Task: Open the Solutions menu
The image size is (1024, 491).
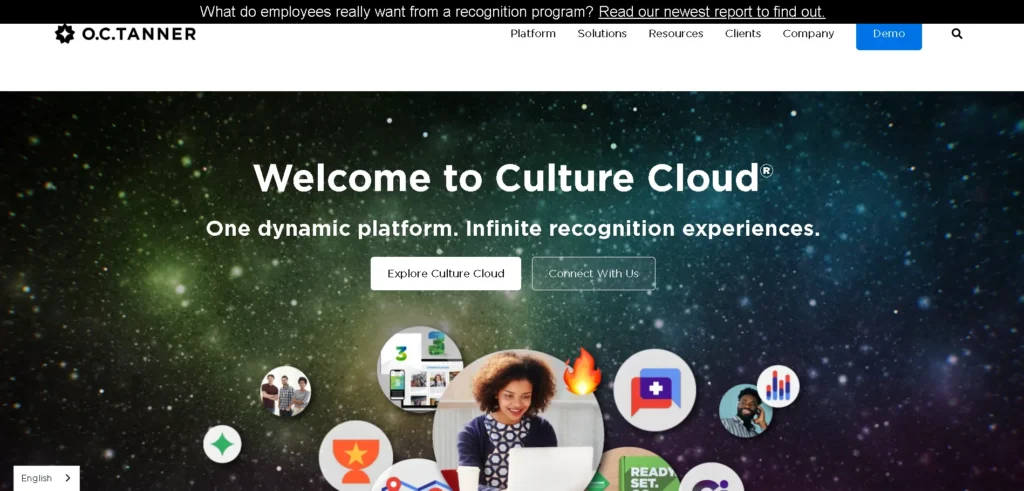Action: click(x=601, y=34)
